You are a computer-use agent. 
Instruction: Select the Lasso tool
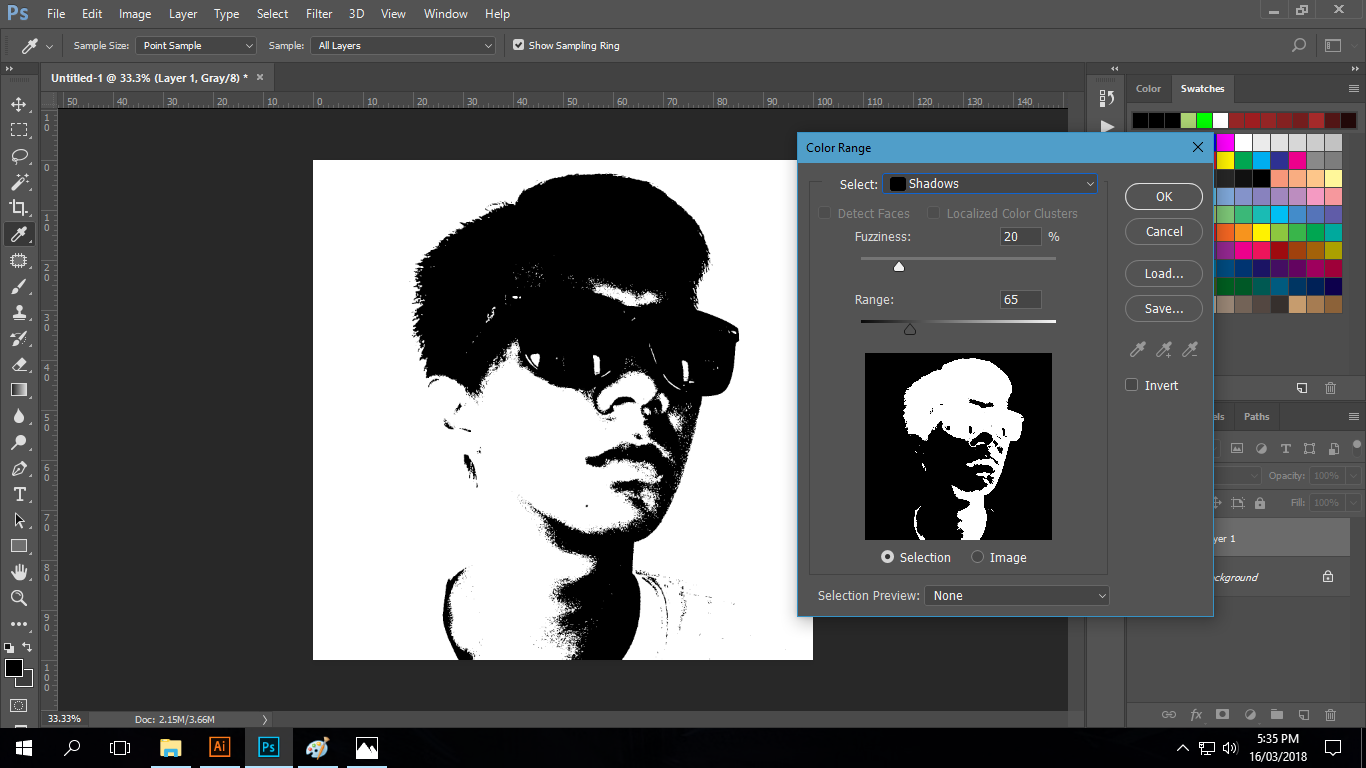pyautogui.click(x=18, y=156)
